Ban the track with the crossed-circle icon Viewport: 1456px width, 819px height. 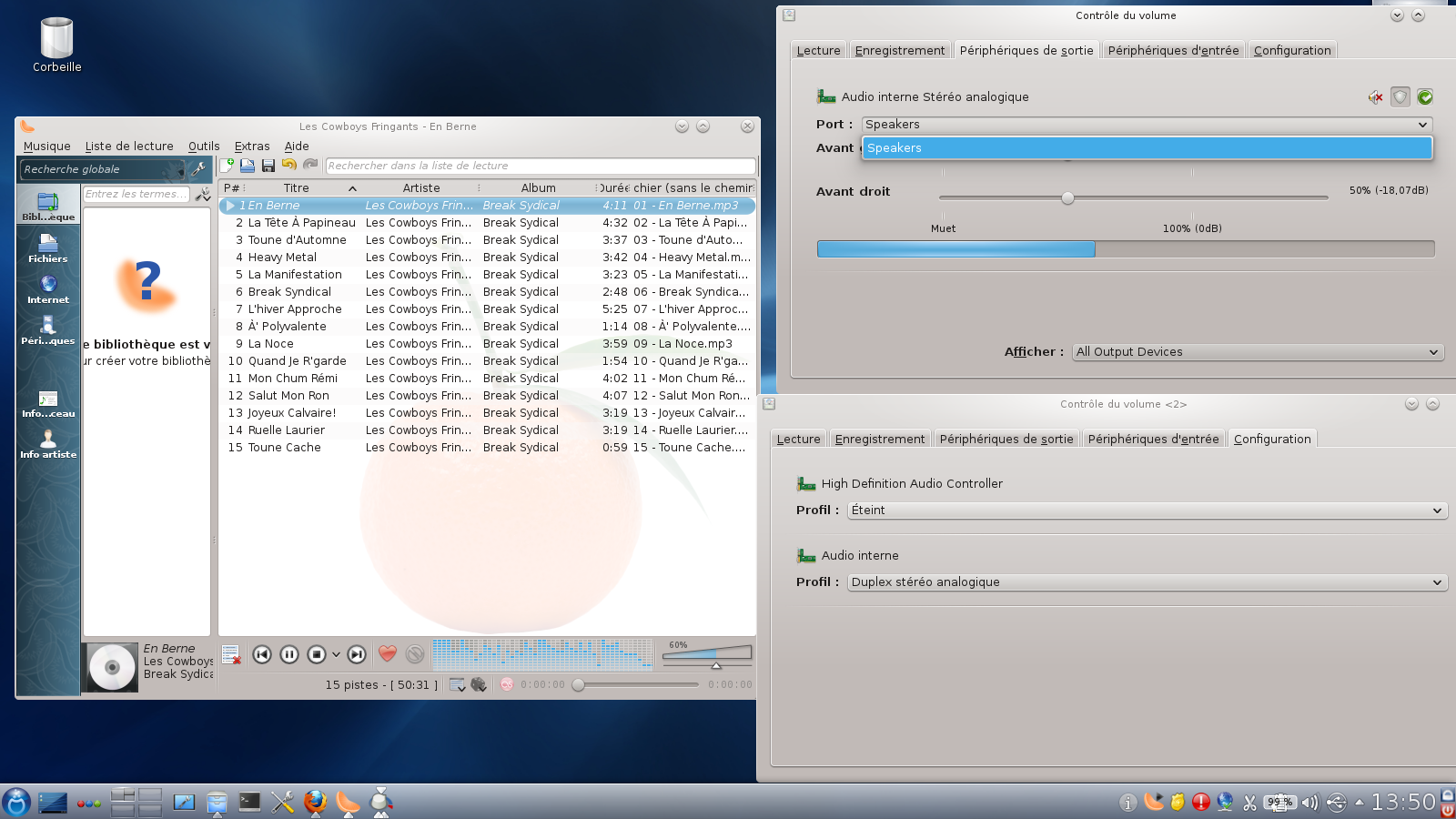(x=415, y=653)
